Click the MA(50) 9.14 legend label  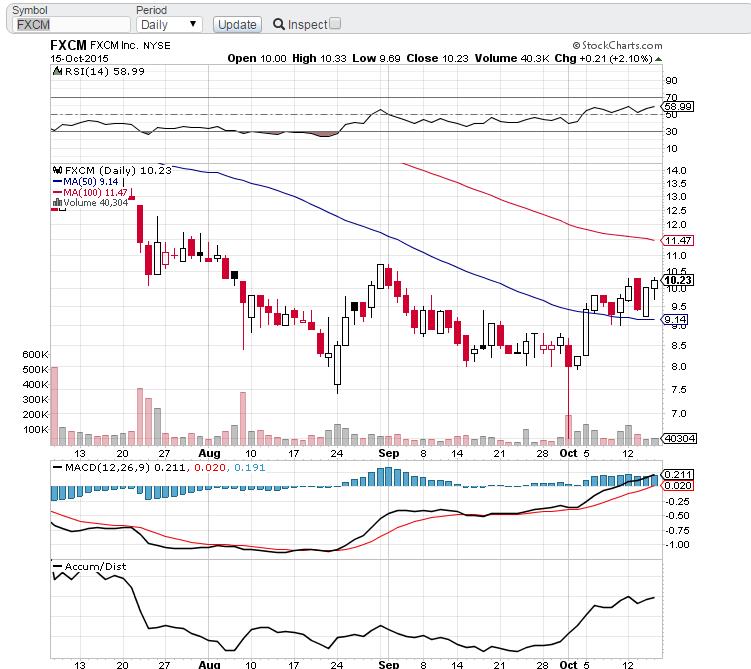point(91,181)
